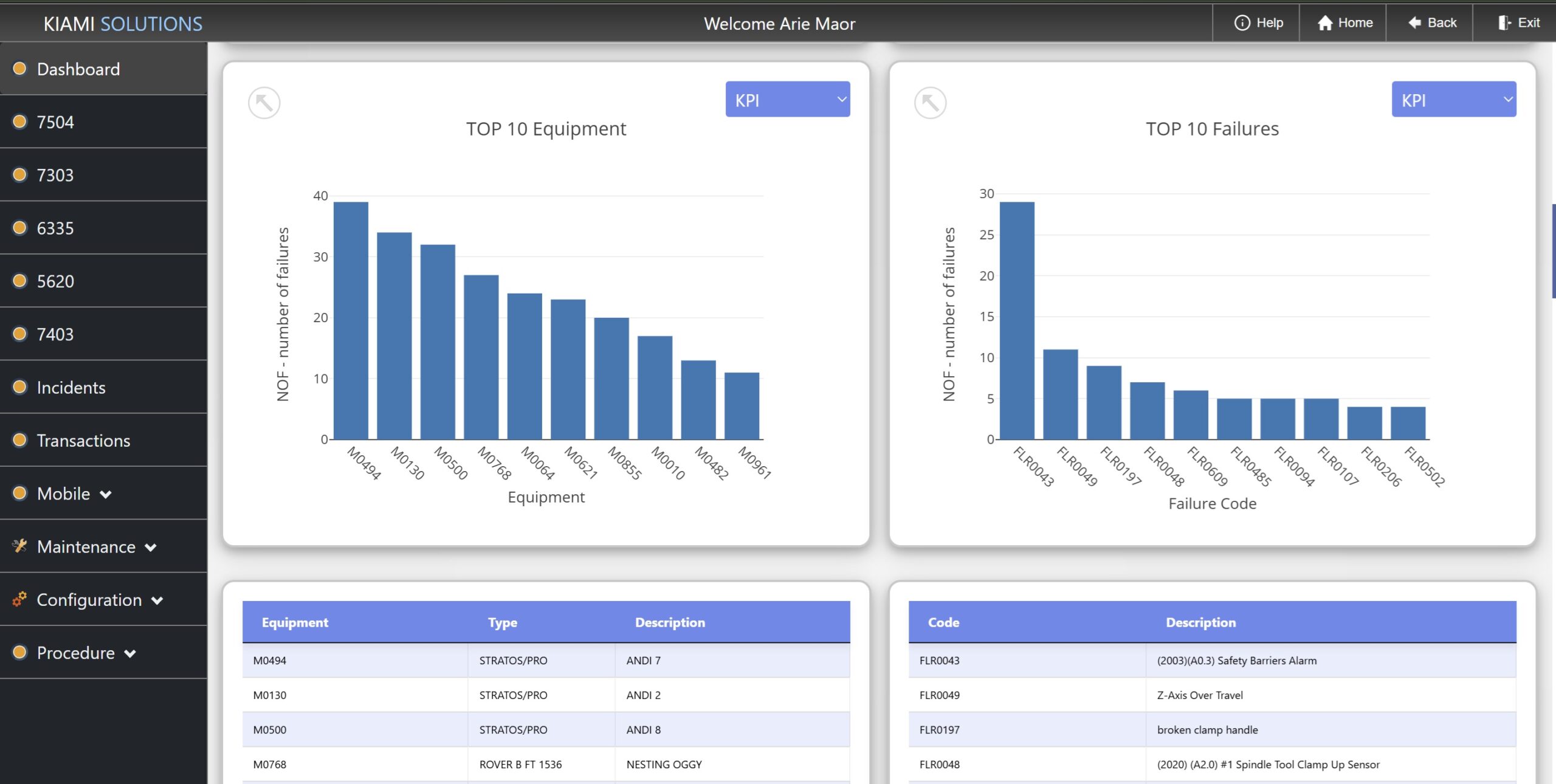The width and height of the screenshot is (1556, 784).
Task: Click Procedure in the sidebar
Action: click(76, 653)
